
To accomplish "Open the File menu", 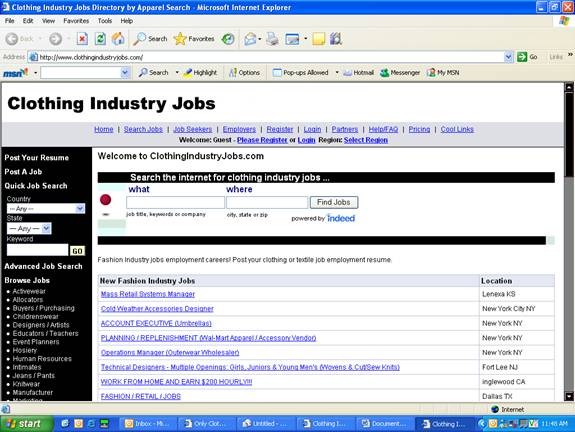I will (x=10, y=21).
